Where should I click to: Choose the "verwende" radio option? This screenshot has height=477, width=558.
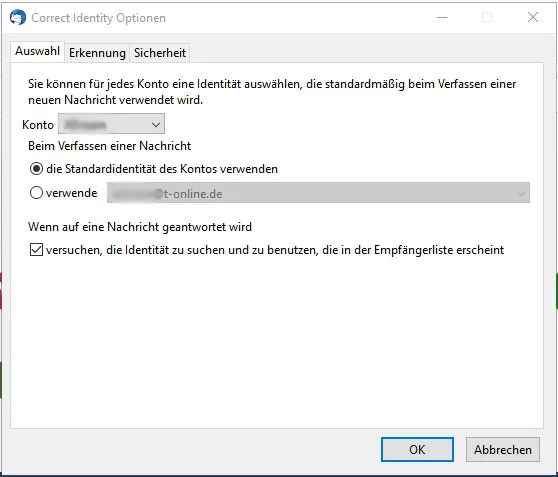(36, 193)
